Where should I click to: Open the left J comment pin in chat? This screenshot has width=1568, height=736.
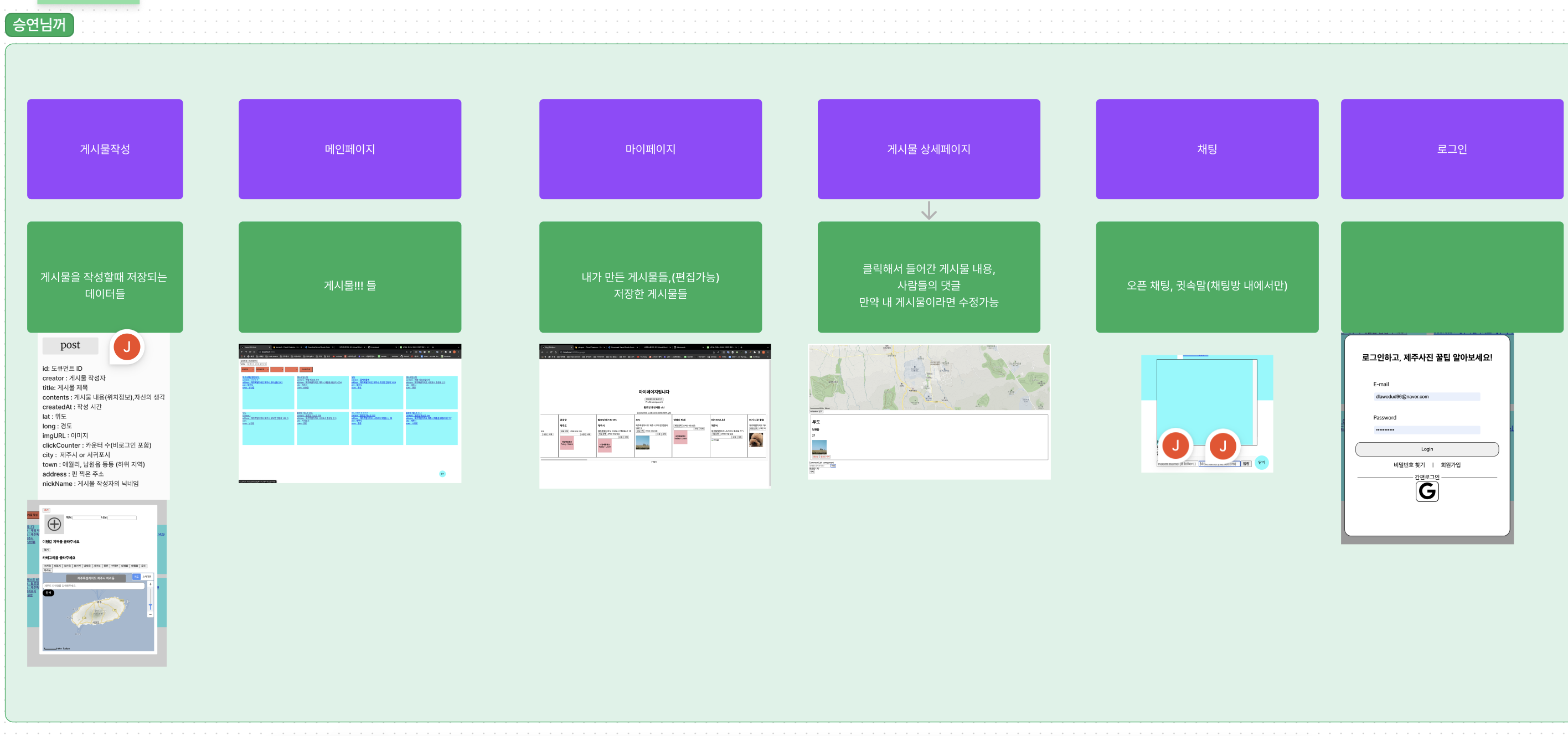coord(1175,445)
